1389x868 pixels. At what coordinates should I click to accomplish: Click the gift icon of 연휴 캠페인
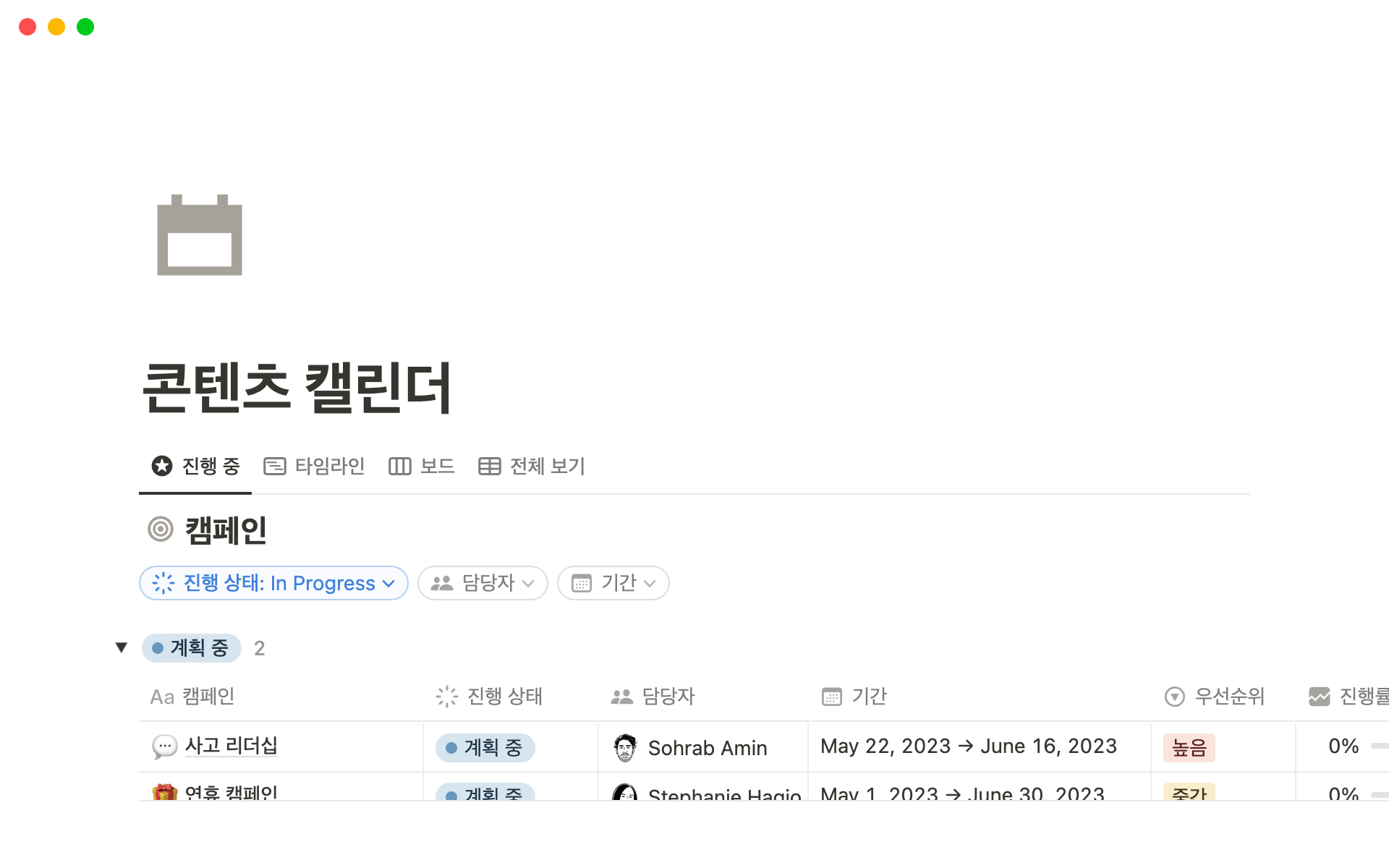(165, 792)
